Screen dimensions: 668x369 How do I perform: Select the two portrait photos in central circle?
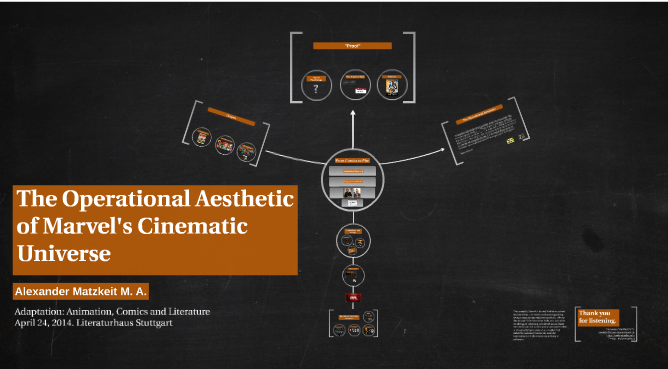(x=352, y=193)
